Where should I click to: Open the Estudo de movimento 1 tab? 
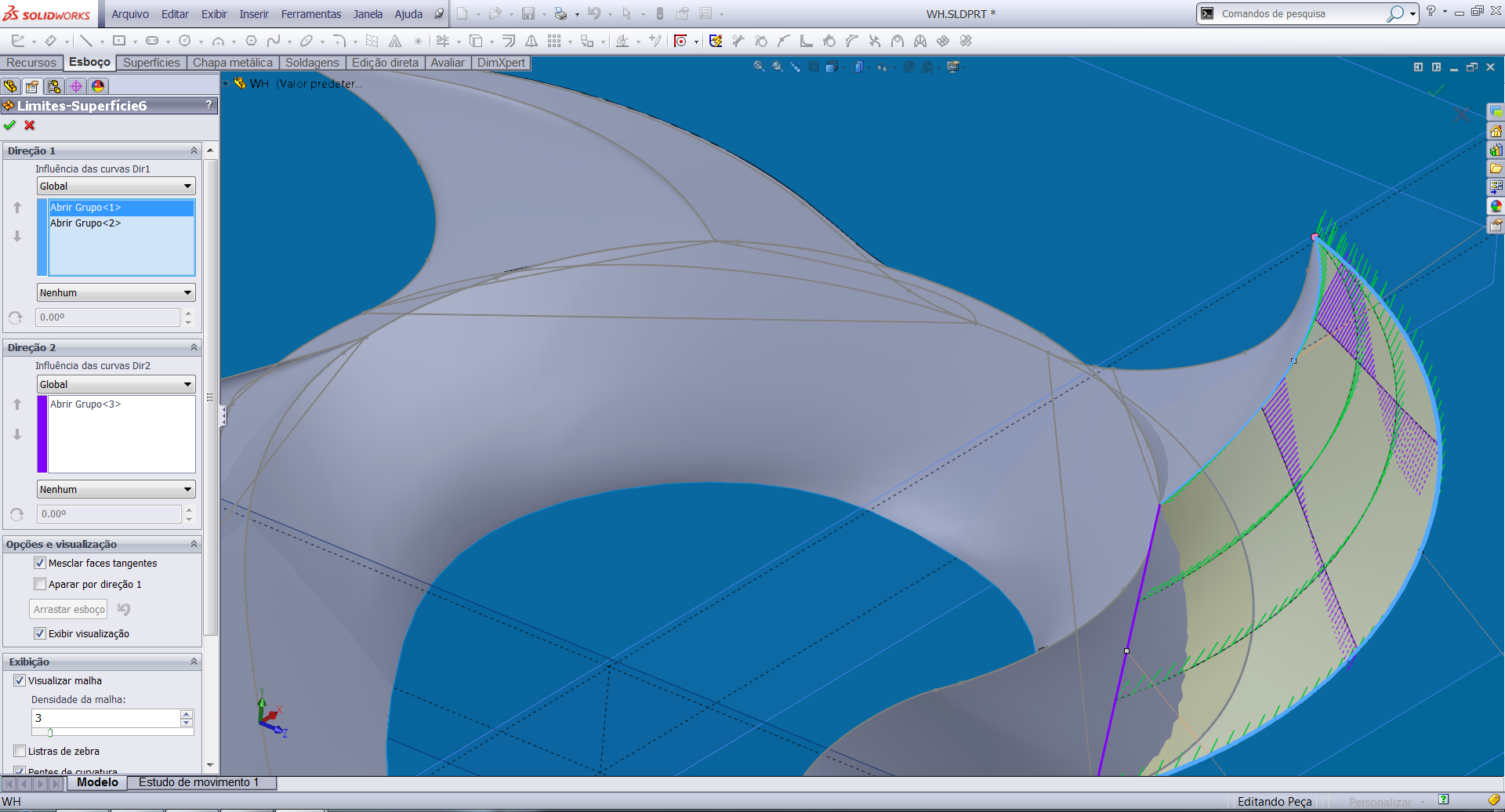[x=199, y=782]
